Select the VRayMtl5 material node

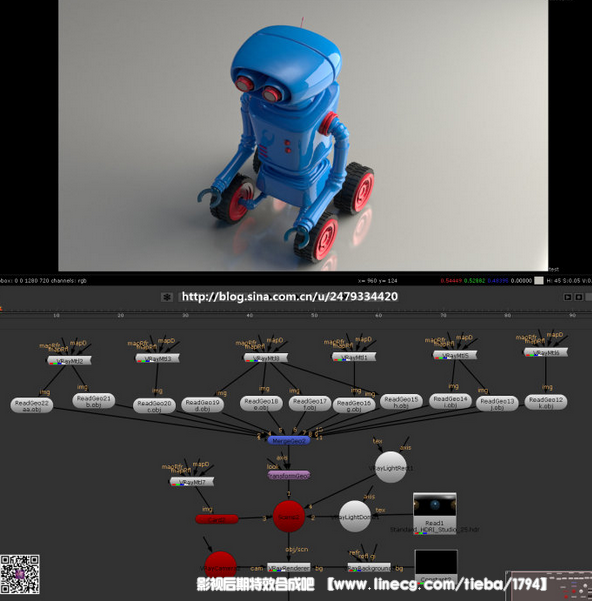click(x=455, y=355)
